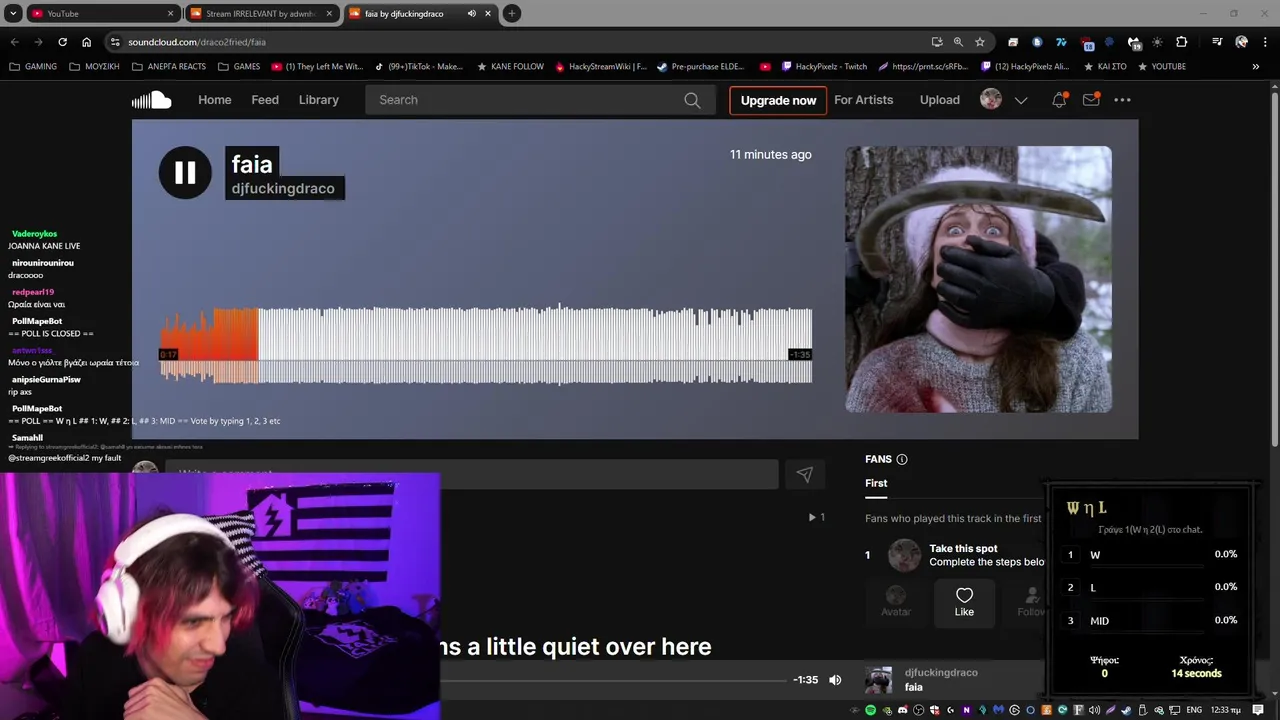Open the three-dots more menu in SoundCloud header

tap(1123, 100)
